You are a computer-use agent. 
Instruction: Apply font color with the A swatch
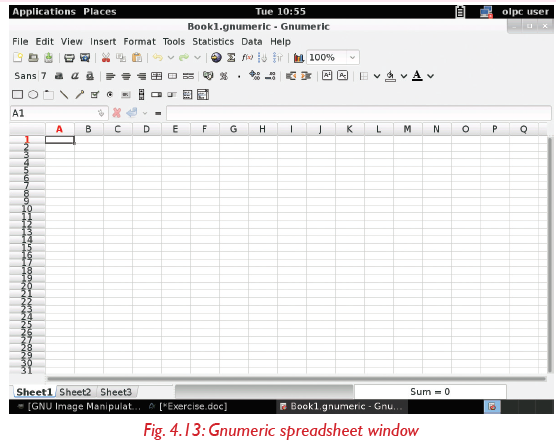click(x=417, y=76)
